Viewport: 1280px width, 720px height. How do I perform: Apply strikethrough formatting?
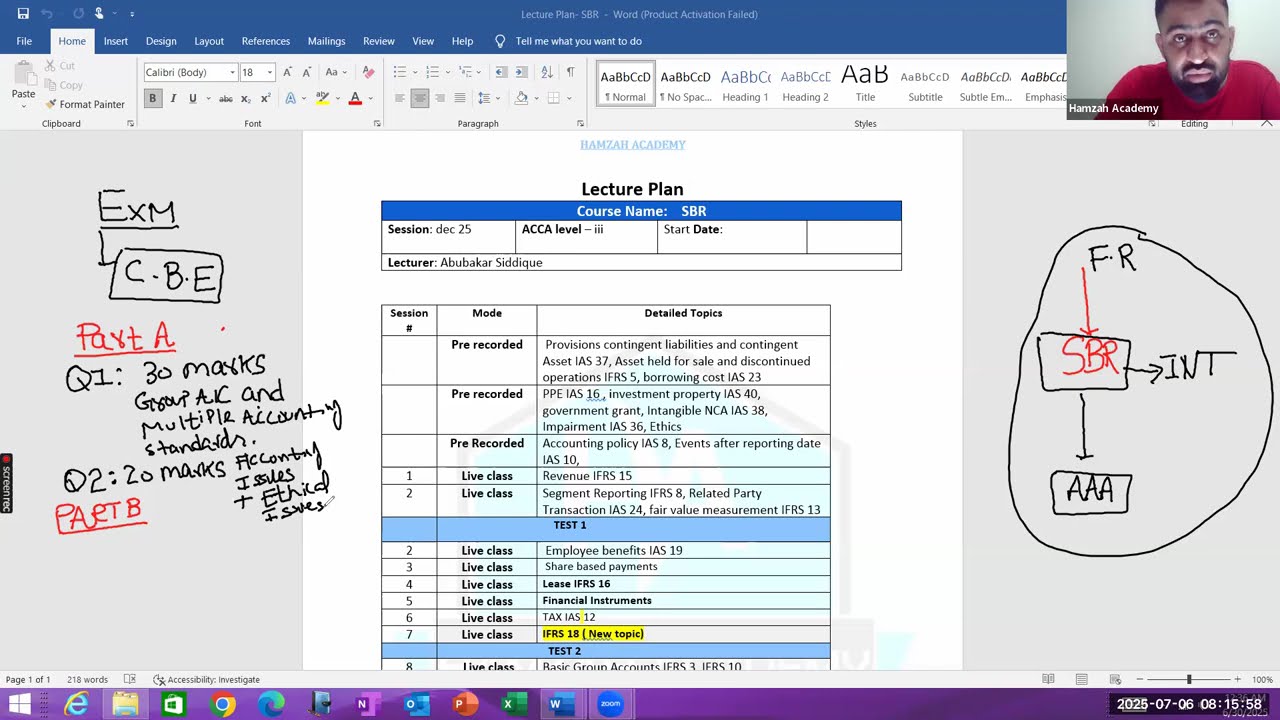click(x=226, y=98)
